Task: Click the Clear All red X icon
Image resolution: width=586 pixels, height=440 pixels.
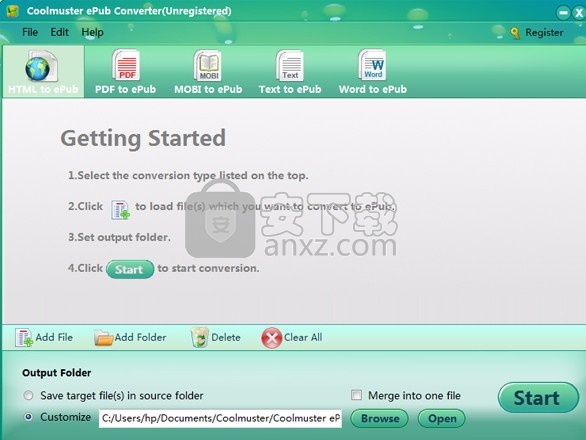Action: pos(272,338)
